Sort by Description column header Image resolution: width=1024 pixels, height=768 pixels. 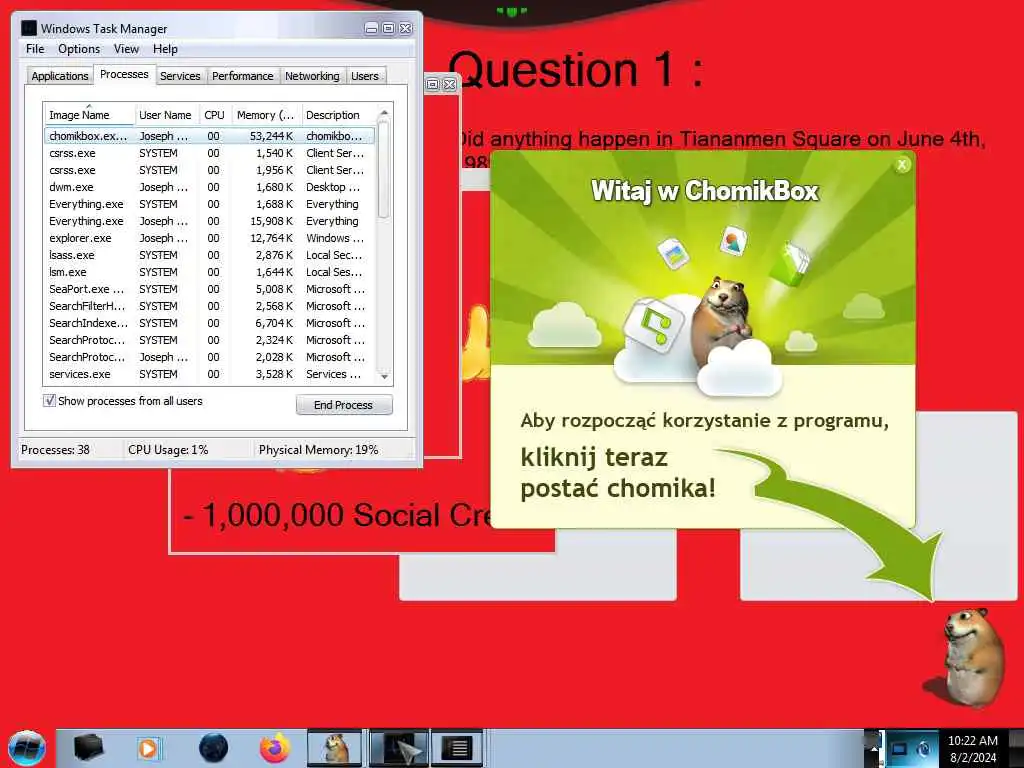338,115
